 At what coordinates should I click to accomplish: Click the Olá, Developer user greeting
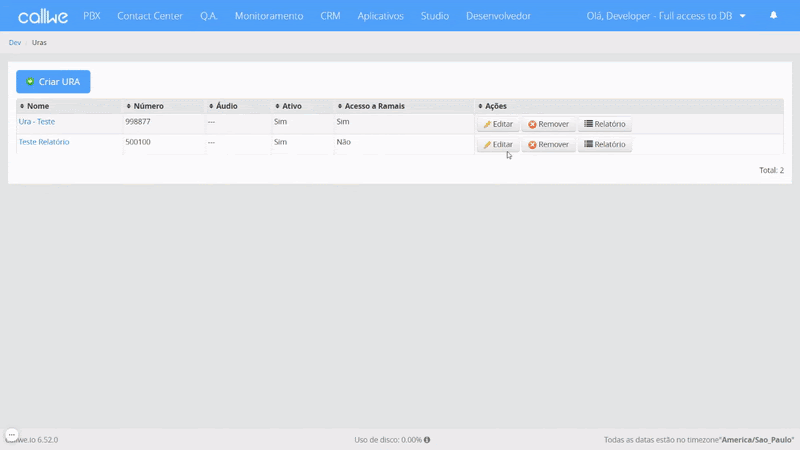tap(659, 16)
